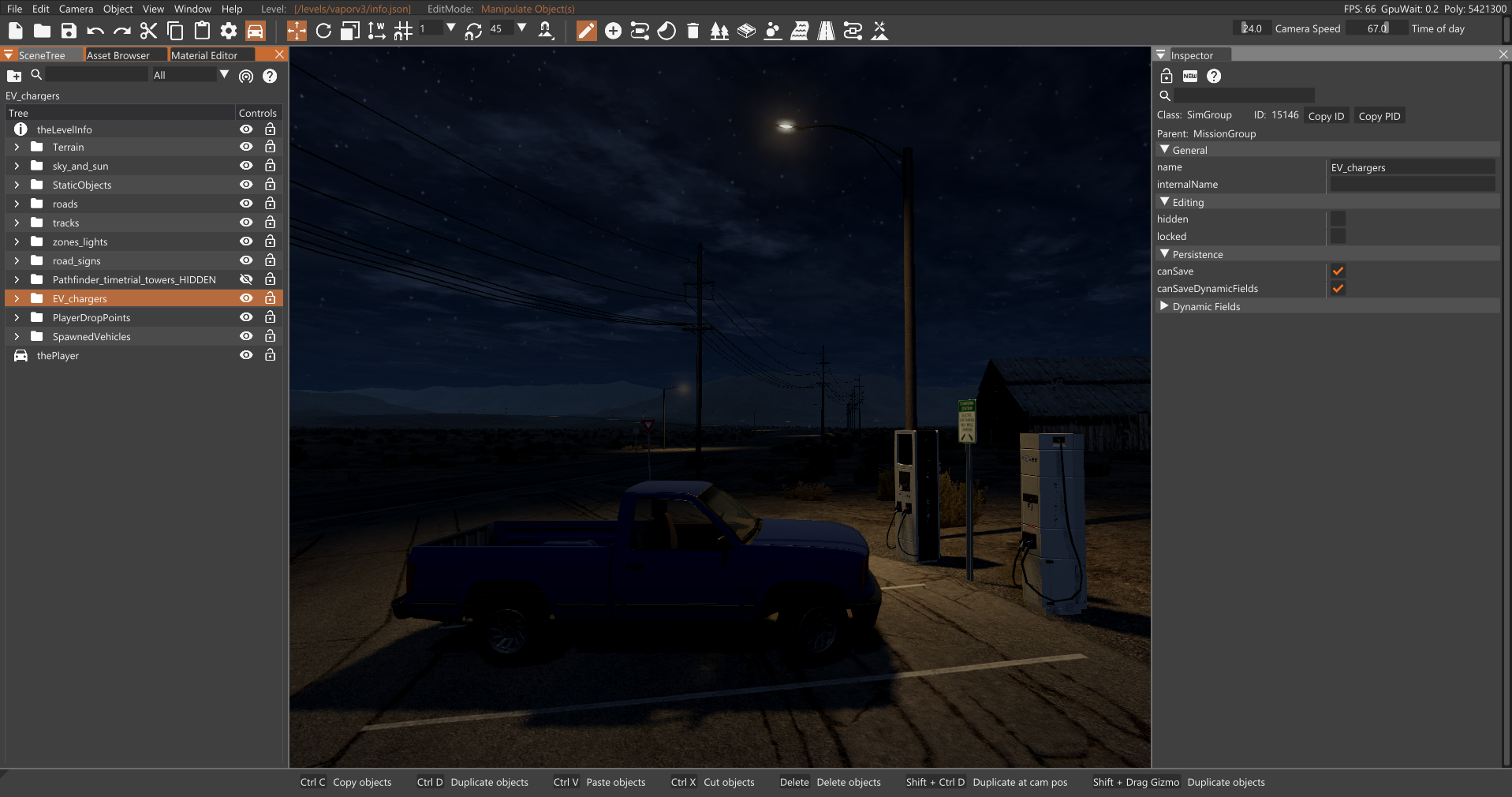Open the forest editor tree icon

(x=719, y=31)
